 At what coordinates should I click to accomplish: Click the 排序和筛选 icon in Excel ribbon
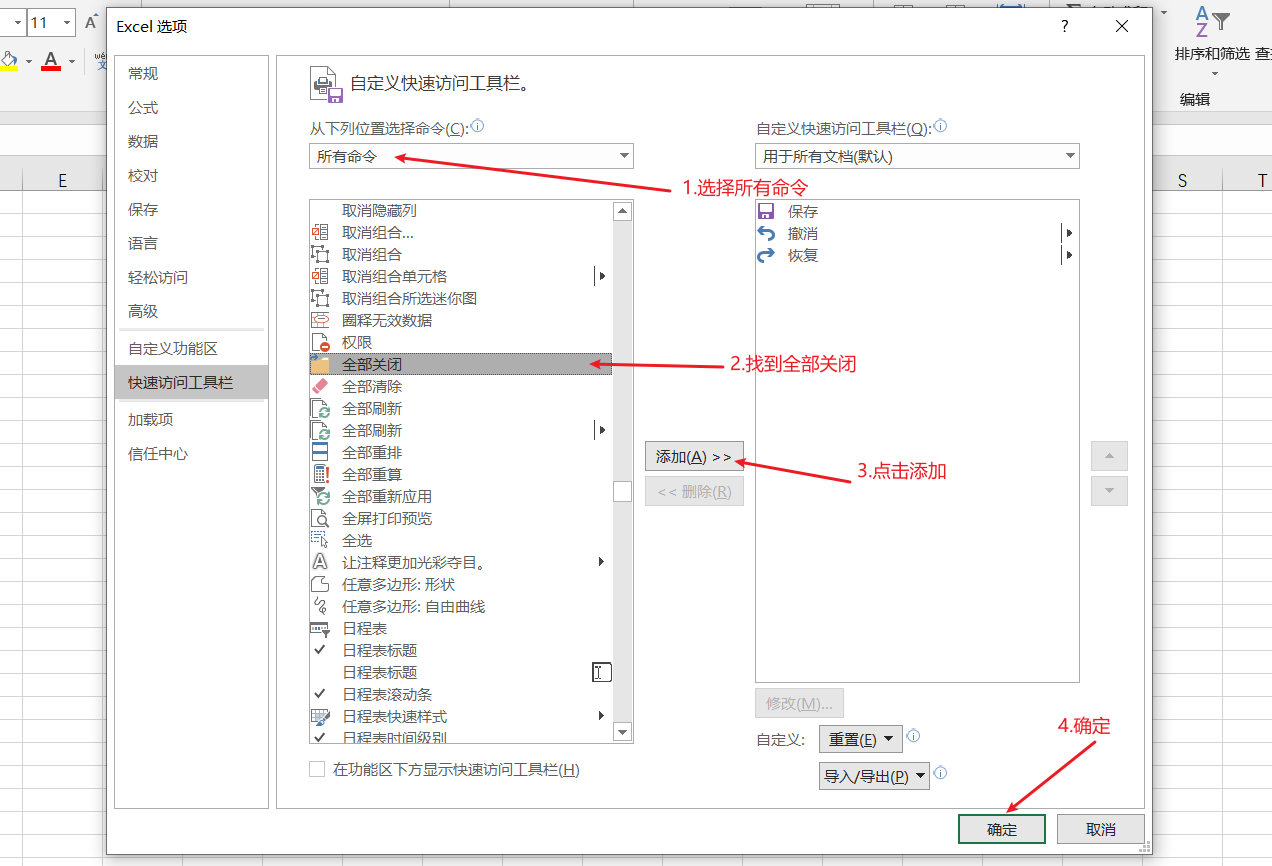(x=1212, y=22)
